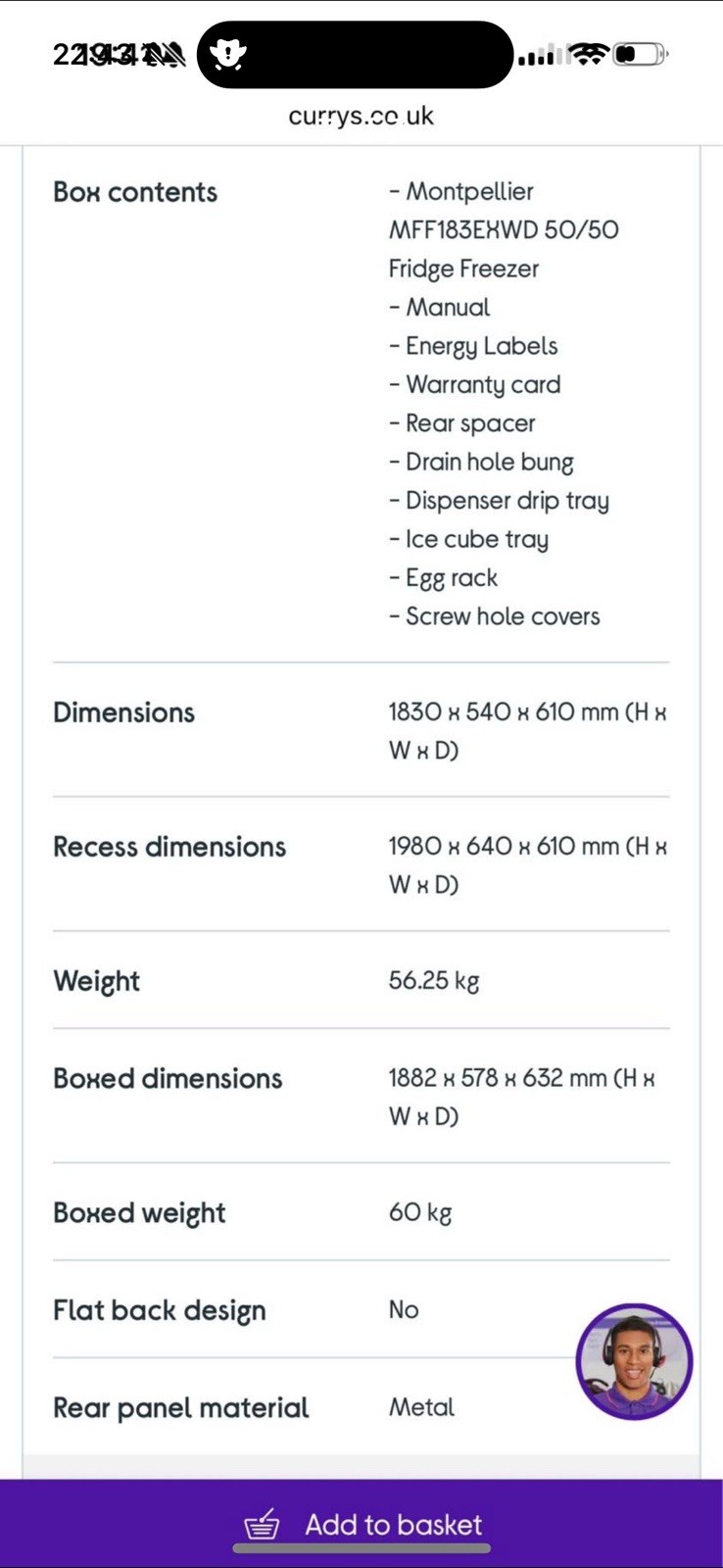Select the Box contents heading
The width and height of the screenshot is (723, 1568).
(135, 192)
